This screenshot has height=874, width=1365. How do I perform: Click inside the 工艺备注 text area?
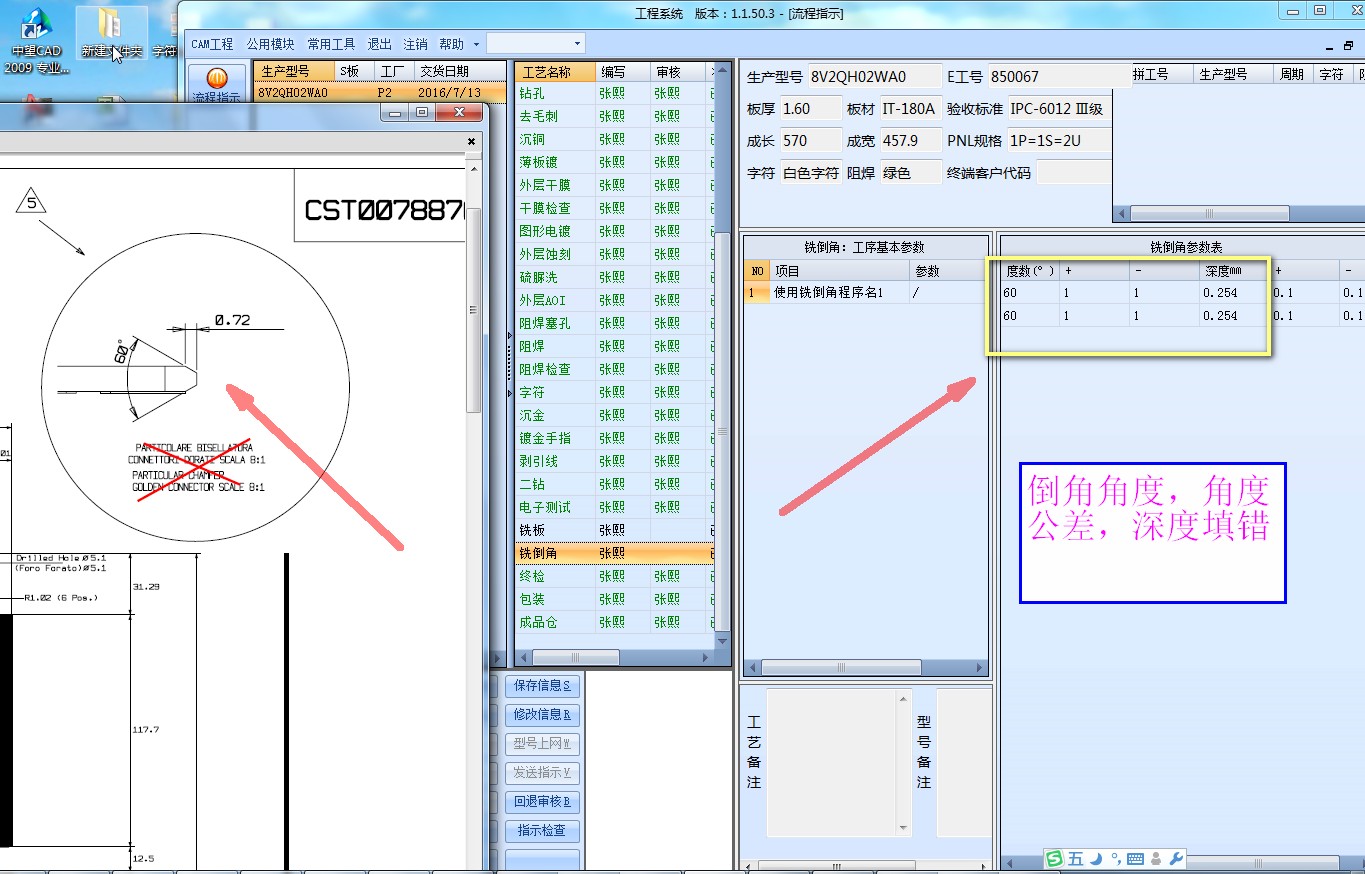(x=832, y=762)
